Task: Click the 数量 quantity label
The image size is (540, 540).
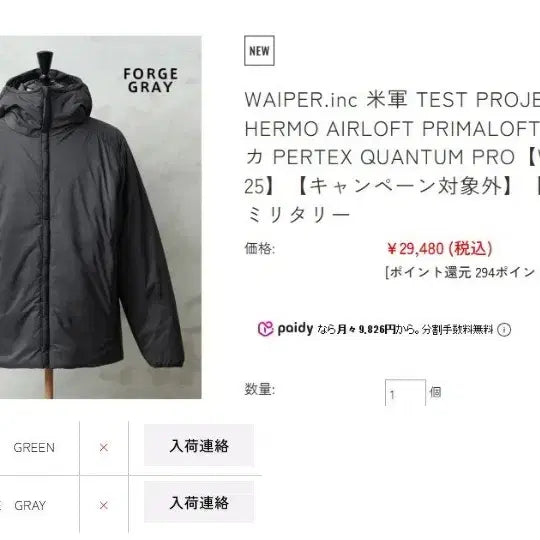Action: pos(260,390)
